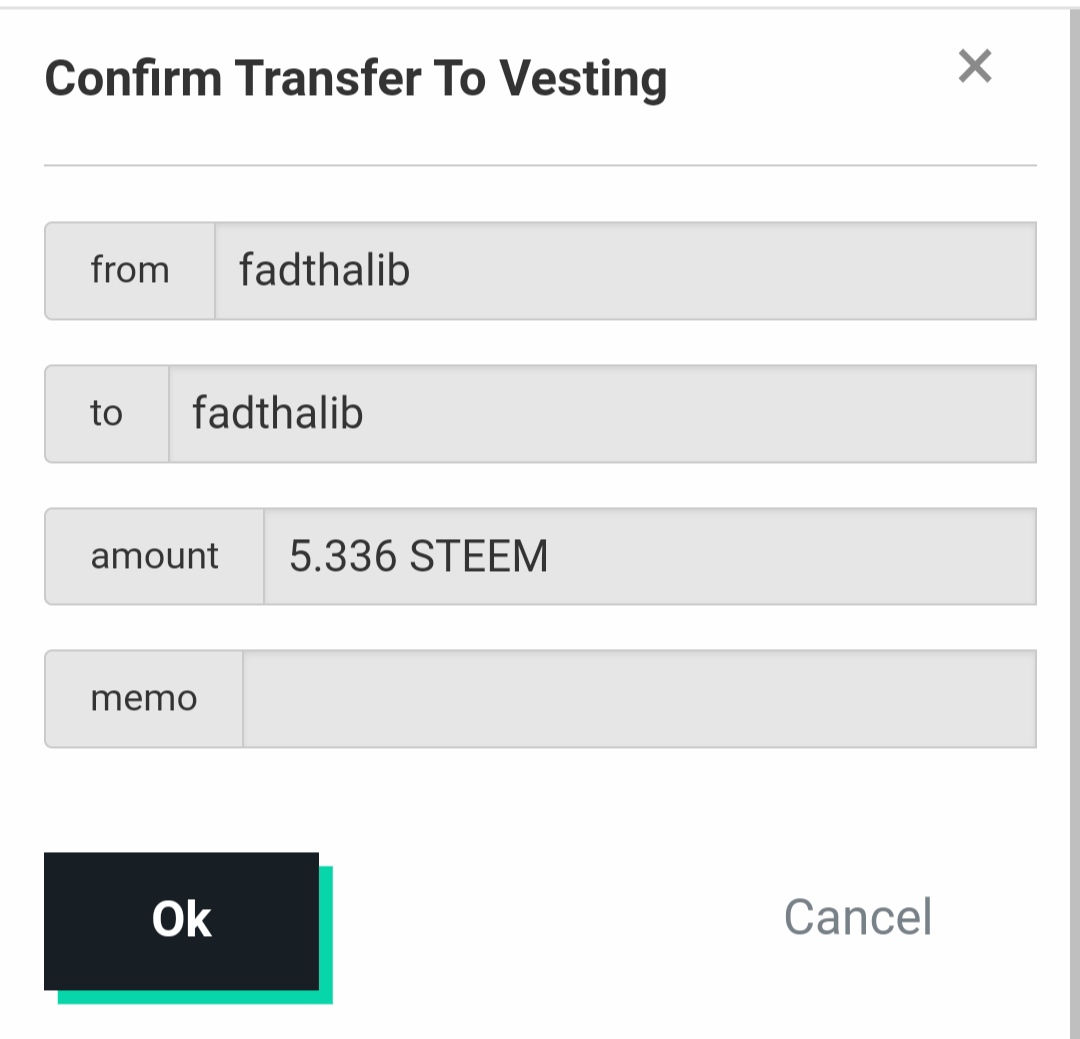
Task: Click the to account field showing fadthalib
Action: pyautogui.click(x=602, y=413)
